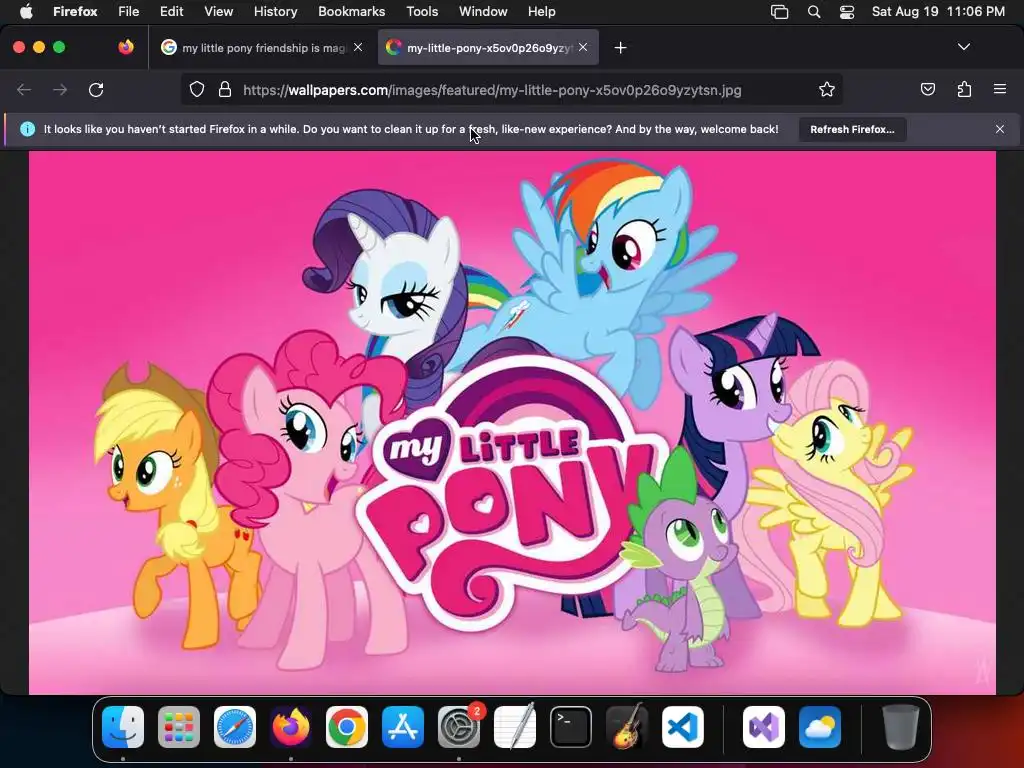Open the View menu

[219, 11]
